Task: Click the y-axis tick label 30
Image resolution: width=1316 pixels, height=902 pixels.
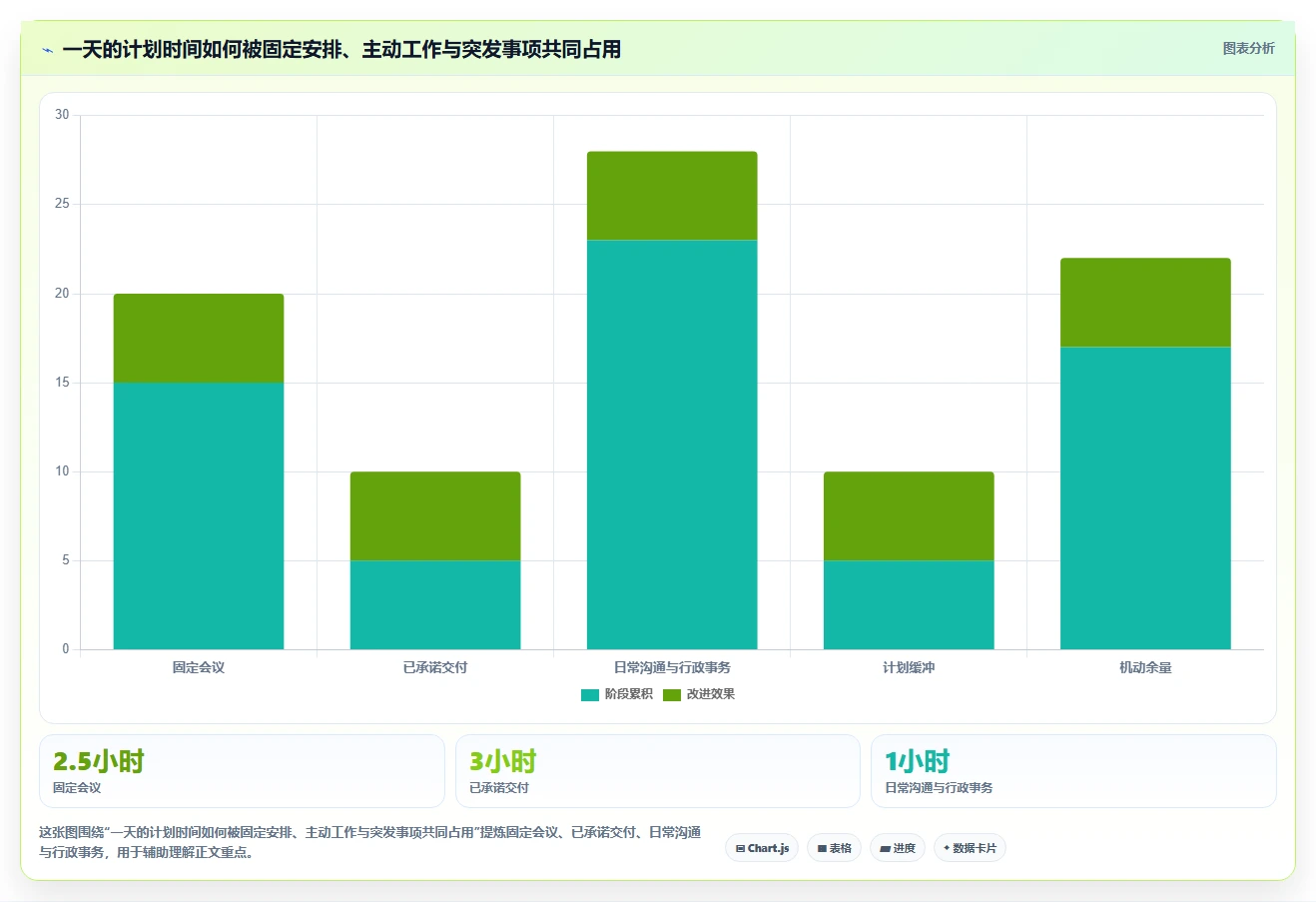Action: tap(62, 115)
